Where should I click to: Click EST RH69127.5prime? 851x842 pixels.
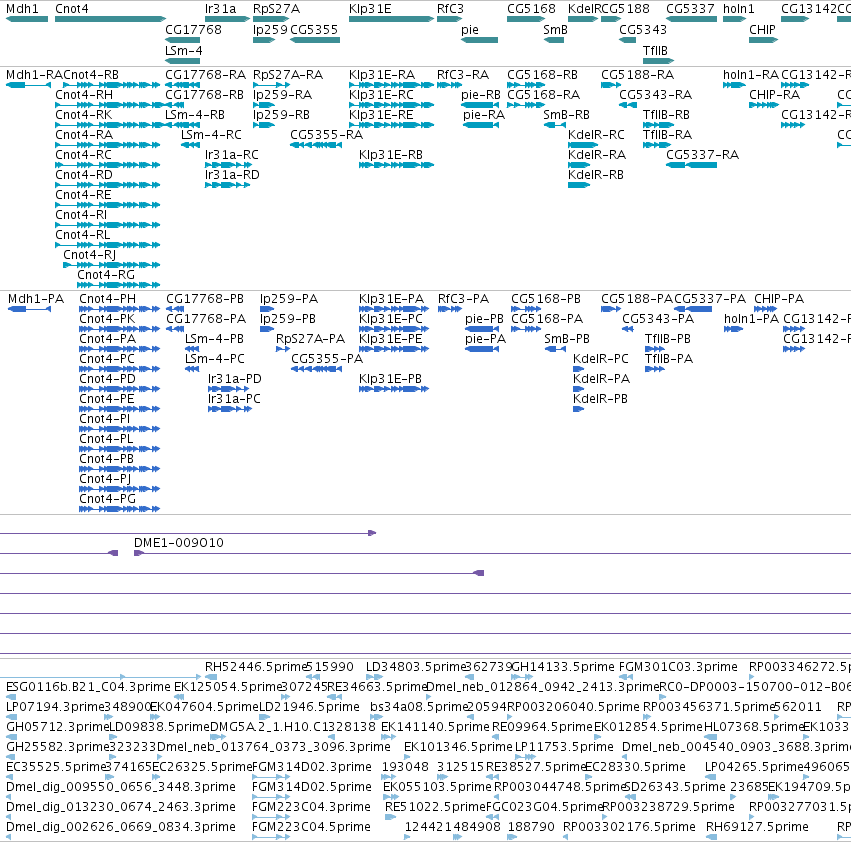coord(757,826)
